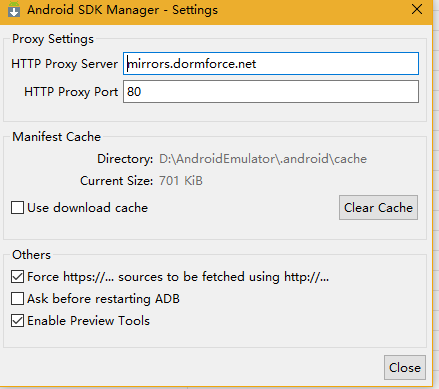Click the Close button
Viewport: 439px width, 389px height.
click(405, 368)
